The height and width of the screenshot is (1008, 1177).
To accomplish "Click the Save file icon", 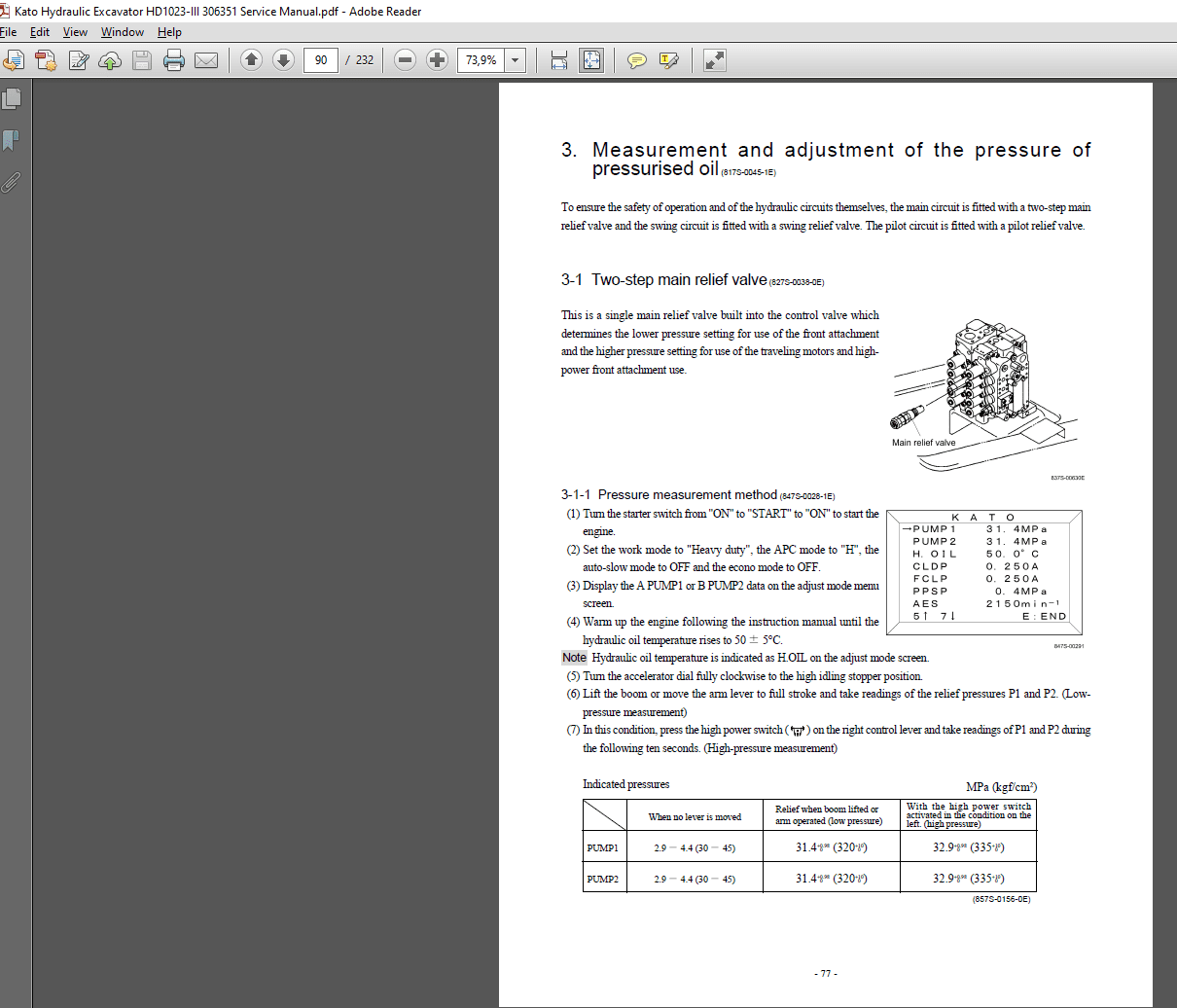I will click(x=141, y=59).
